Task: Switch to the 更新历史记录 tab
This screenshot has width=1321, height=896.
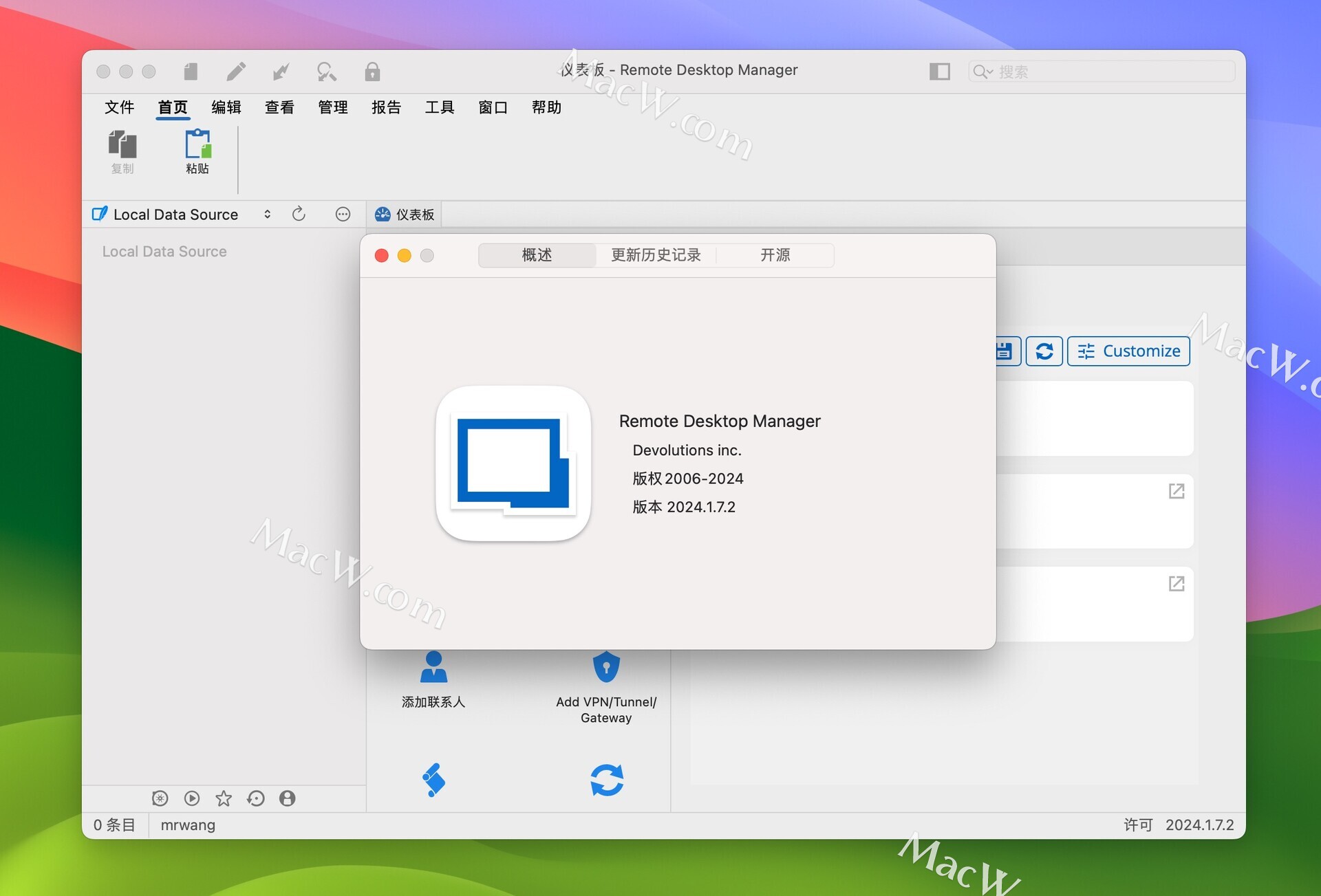Action: pos(654,254)
